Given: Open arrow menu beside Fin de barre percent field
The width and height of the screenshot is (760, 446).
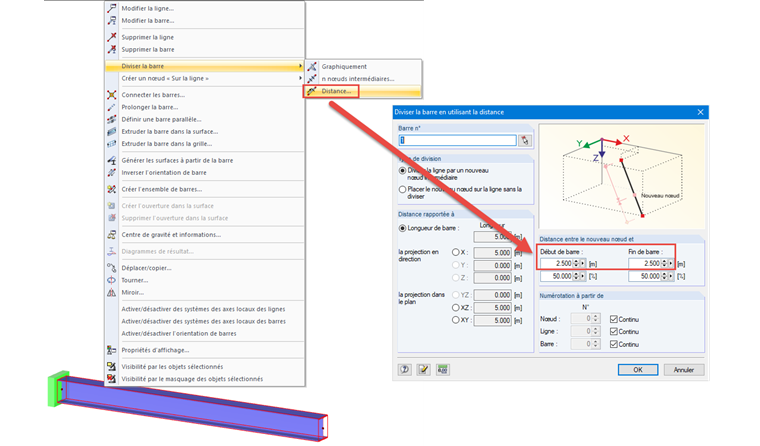Looking at the screenshot, I should click(671, 276).
